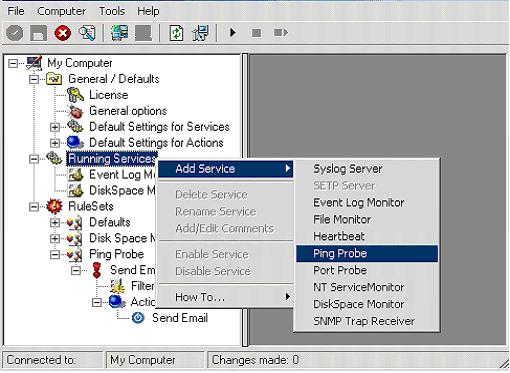Expand Default Settings for Services node
This screenshot has width=510, height=373.
(55, 127)
